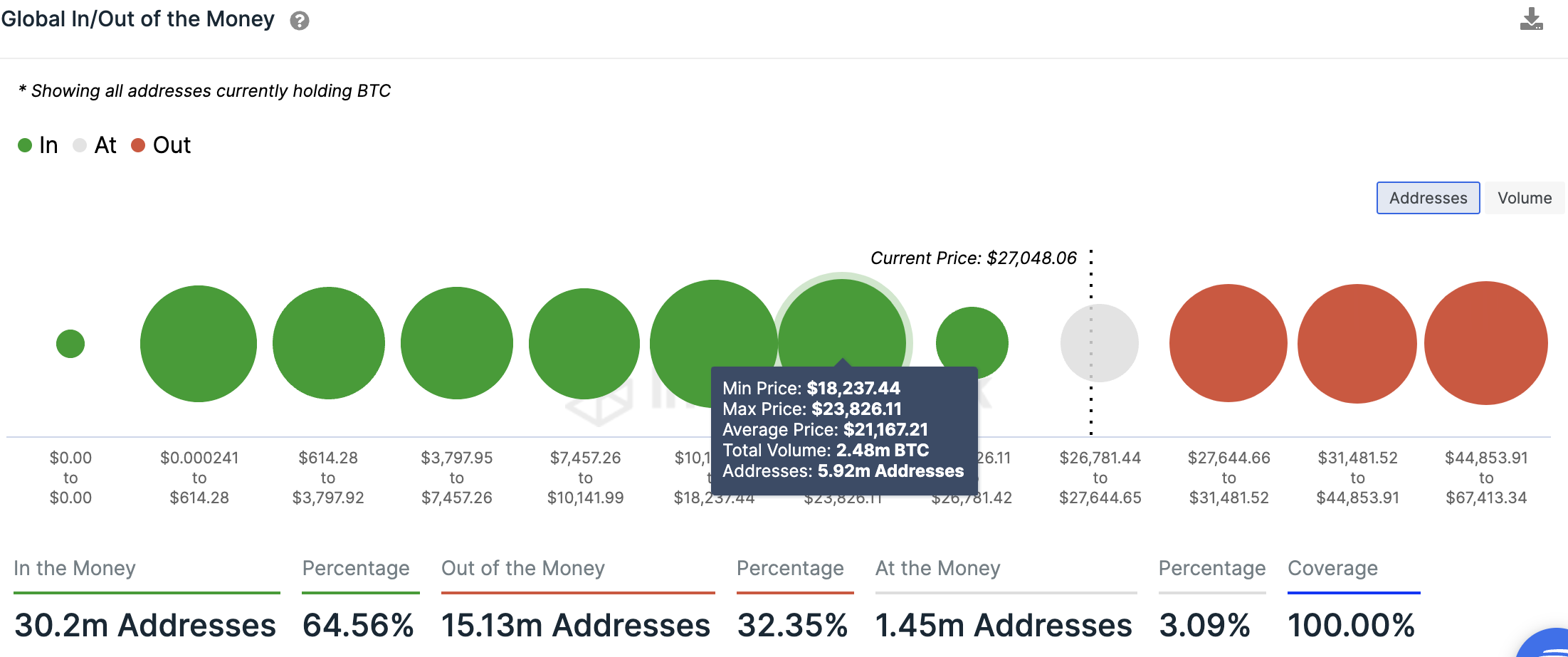Select the gray At the Money bubble

(1100, 343)
